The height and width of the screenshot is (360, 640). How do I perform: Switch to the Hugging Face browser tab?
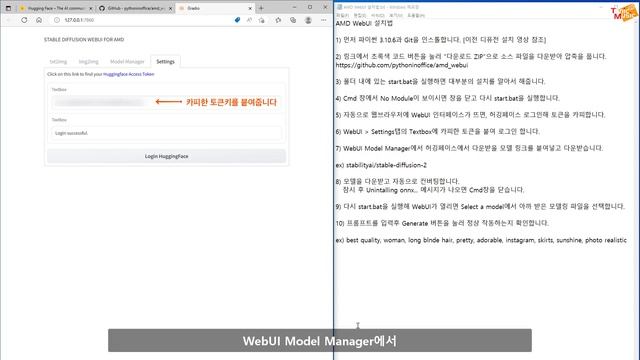55,8
